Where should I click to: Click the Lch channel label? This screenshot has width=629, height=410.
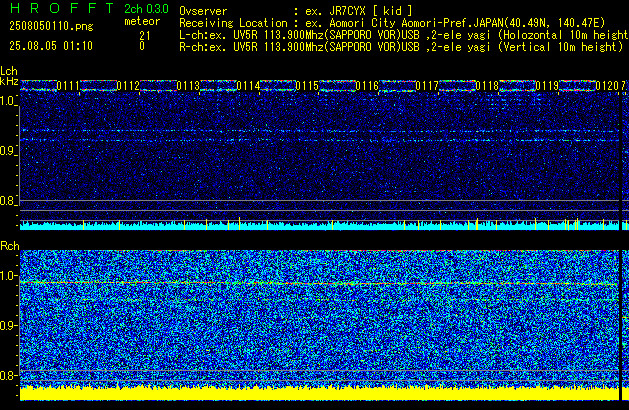point(9,71)
